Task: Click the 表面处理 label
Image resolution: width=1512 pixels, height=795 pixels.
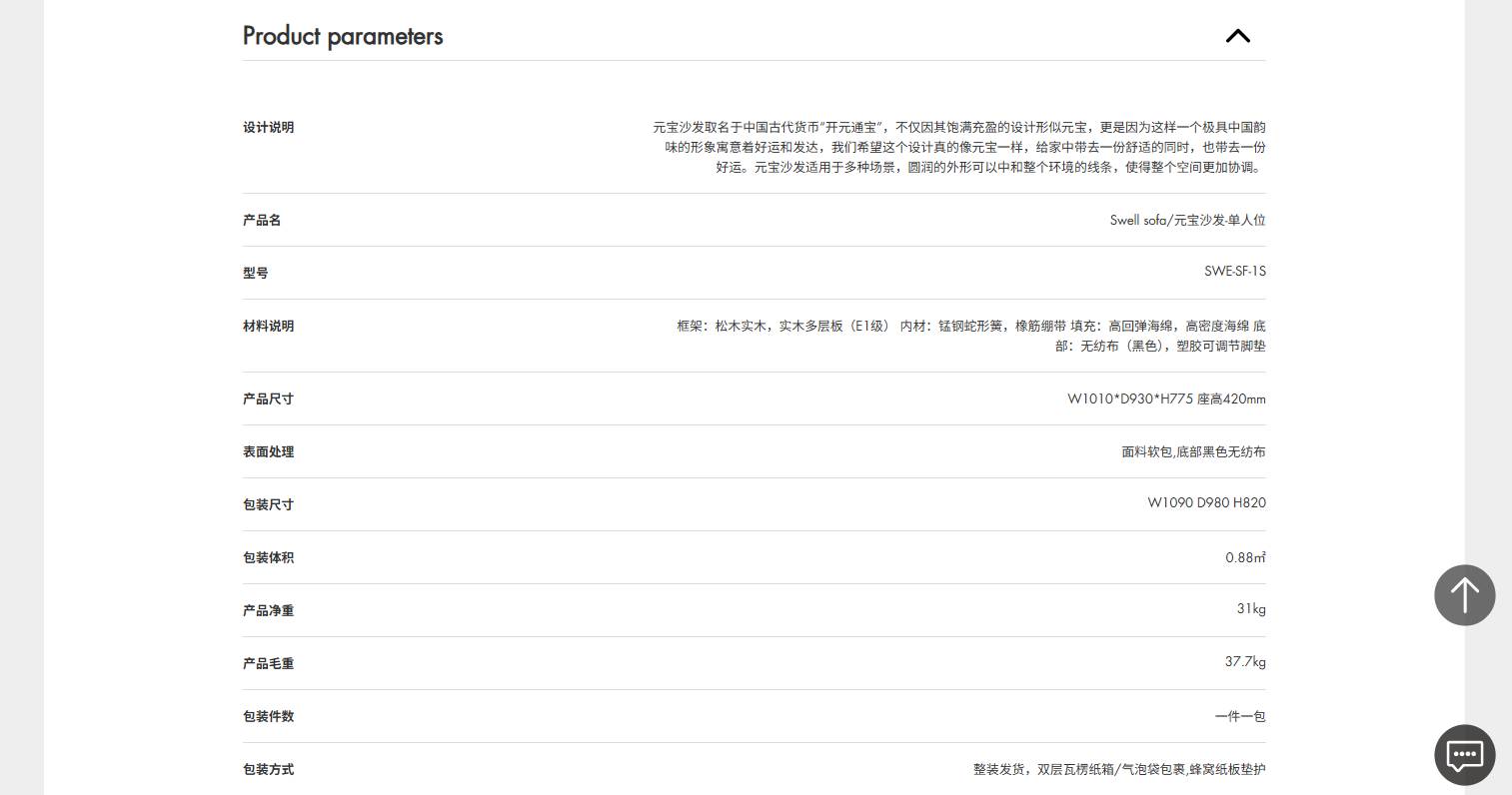Action: pyautogui.click(x=268, y=452)
